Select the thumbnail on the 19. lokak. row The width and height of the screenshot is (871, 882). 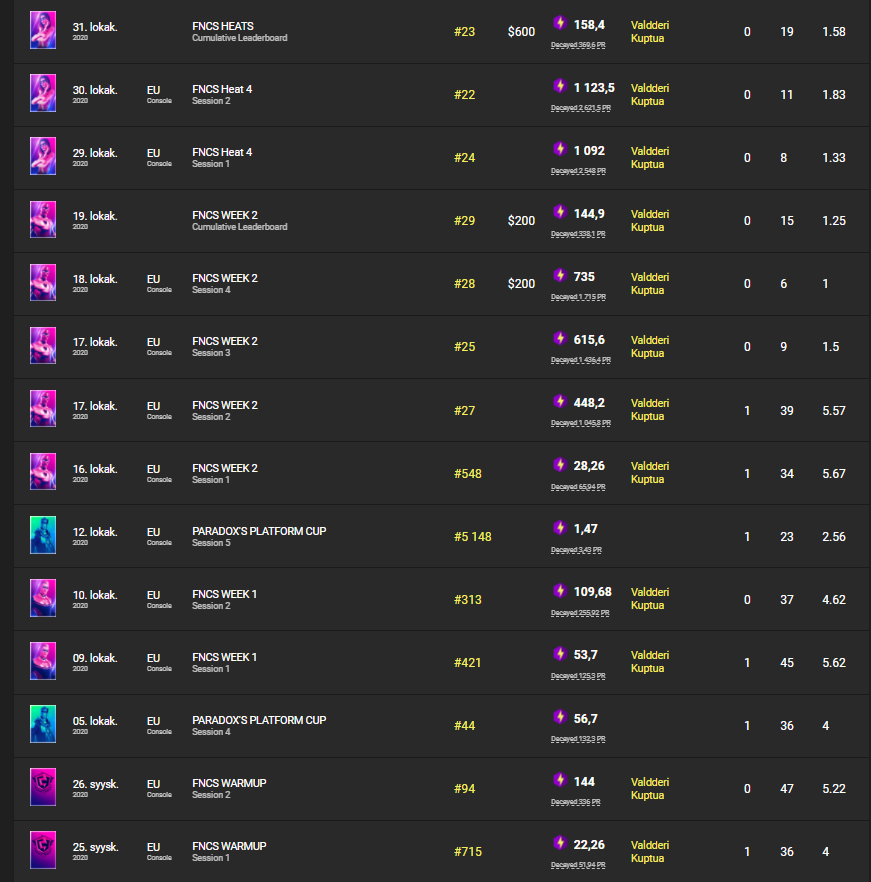tap(43, 219)
